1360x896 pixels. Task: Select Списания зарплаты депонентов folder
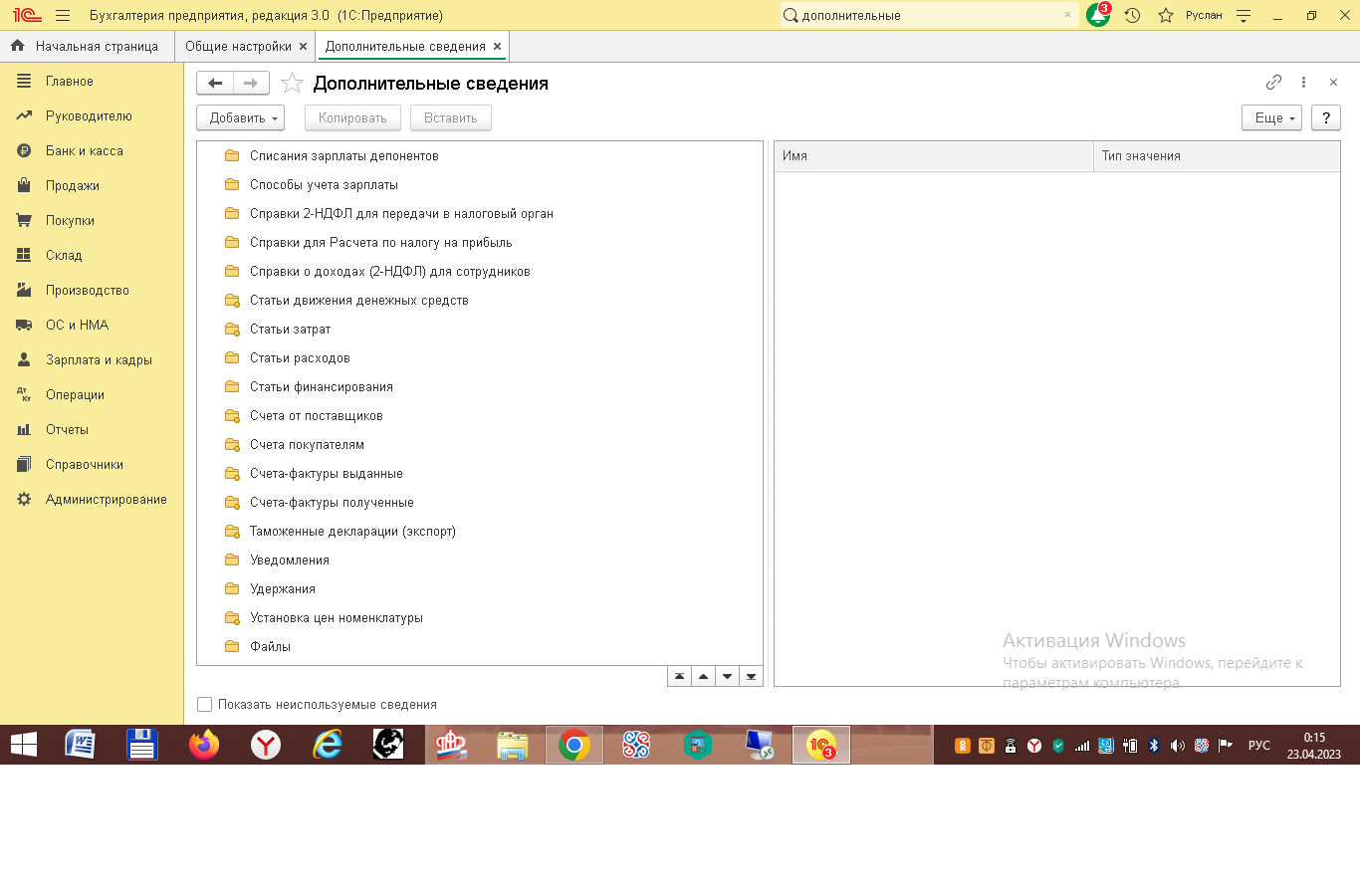(x=343, y=155)
